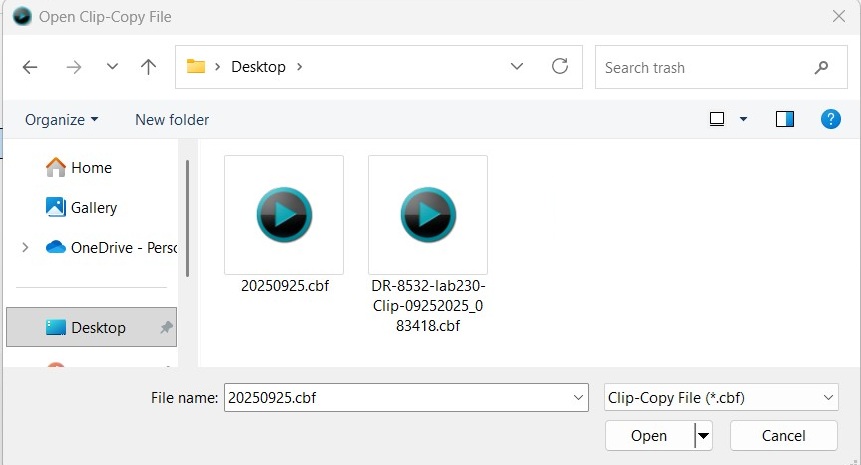Viewport: 861px width, 465px height.
Task: Close the Open Clip-Copy File dialog
Action: [x=838, y=16]
